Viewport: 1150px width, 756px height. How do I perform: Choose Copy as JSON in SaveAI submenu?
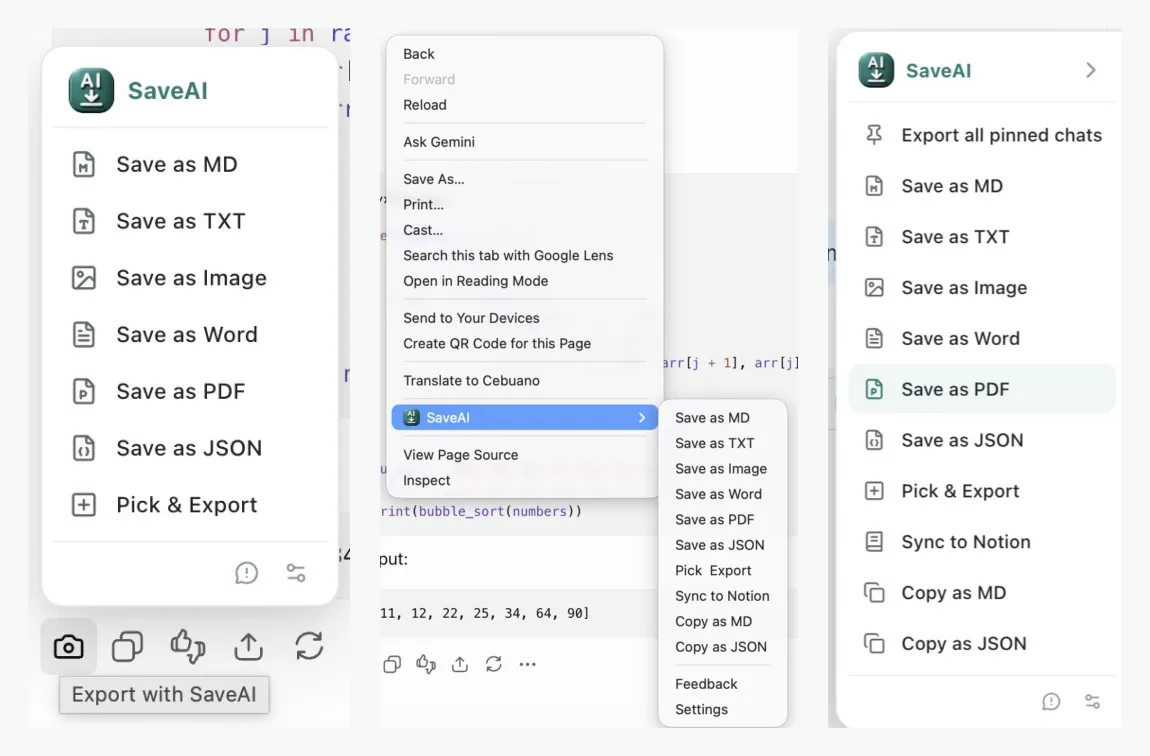point(722,647)
